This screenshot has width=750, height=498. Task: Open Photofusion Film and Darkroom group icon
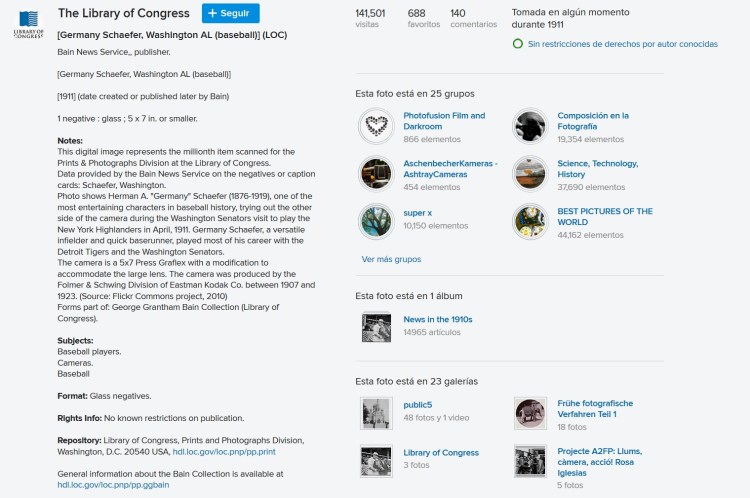(x=376, y=126)
